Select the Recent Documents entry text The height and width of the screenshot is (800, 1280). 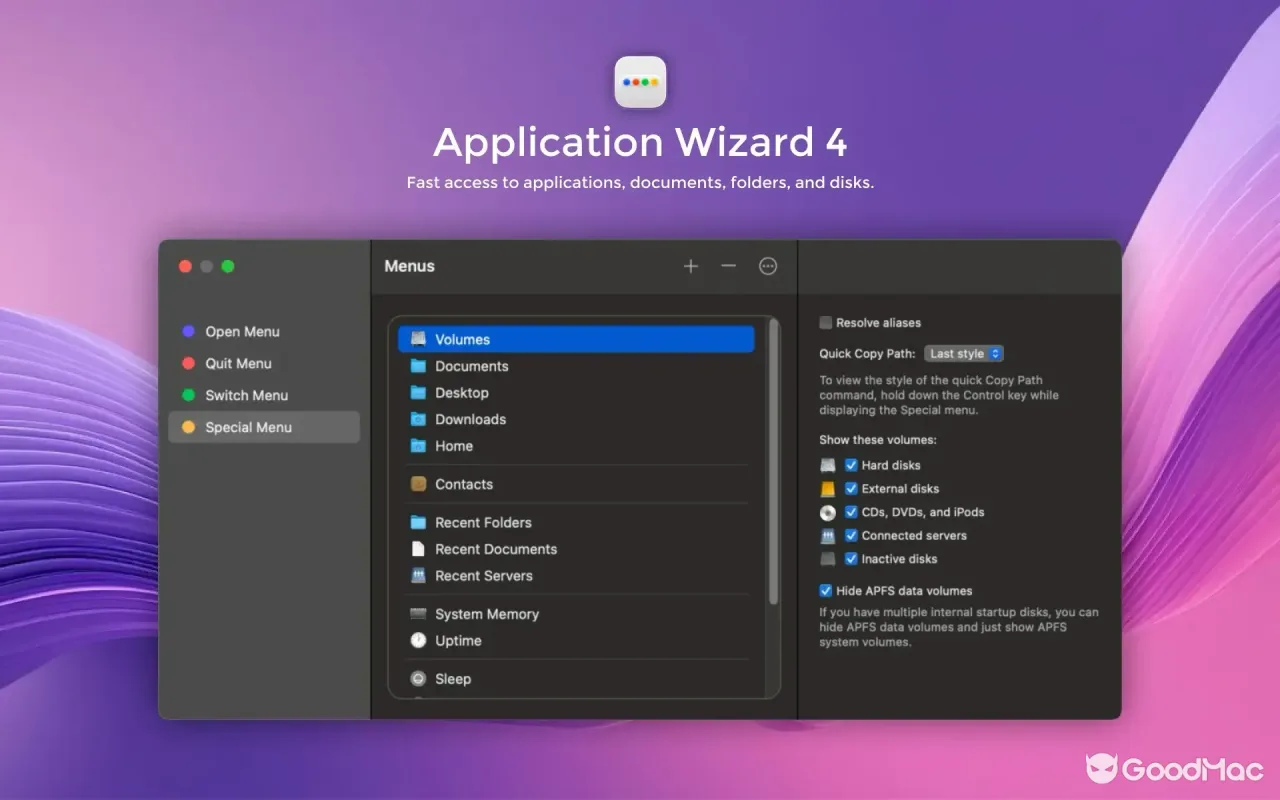click(x=496, y=549)
